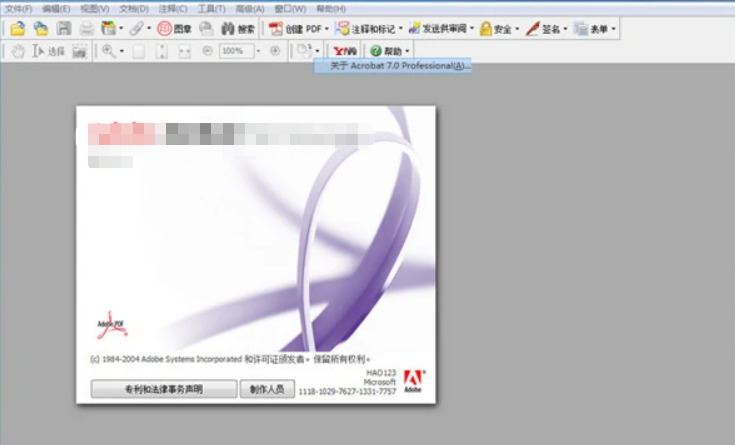Click the 表单 forms icon
The height and width of the screenshot is (445, 735).
[x=581, y=29]
